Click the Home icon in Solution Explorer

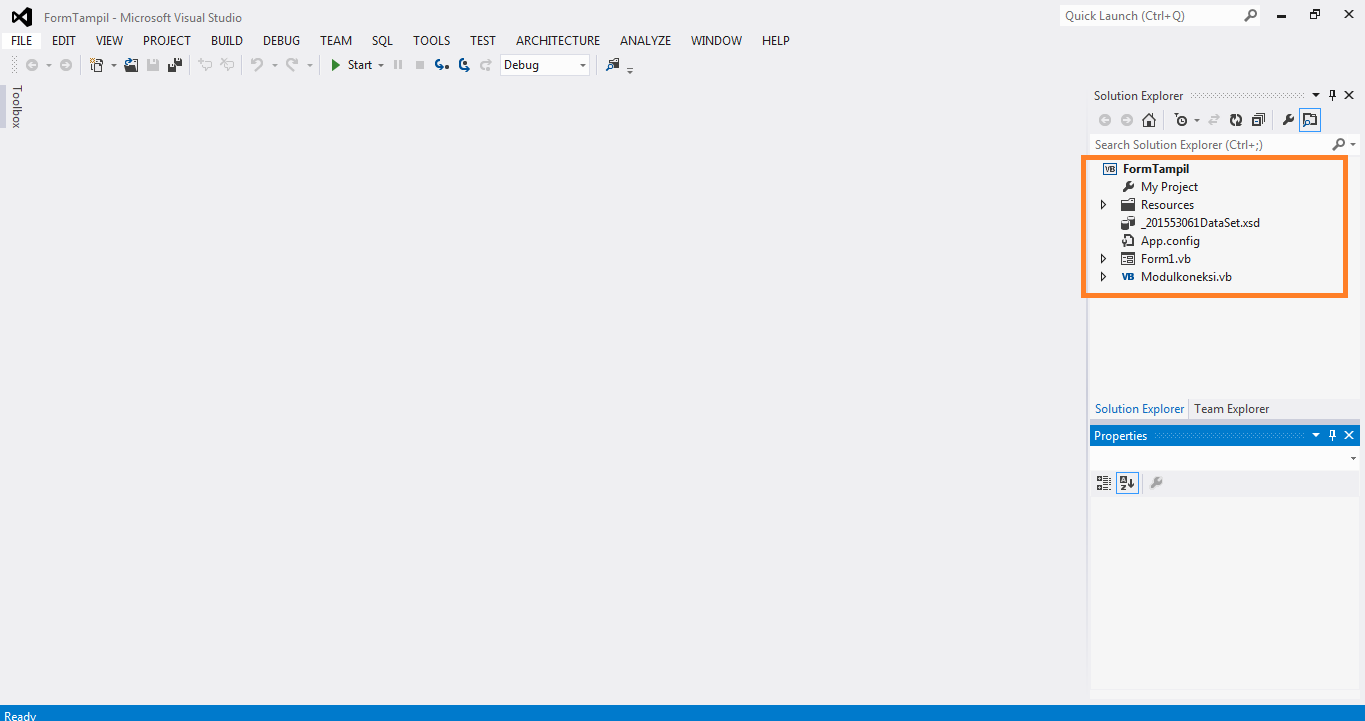click(1148, 119)
